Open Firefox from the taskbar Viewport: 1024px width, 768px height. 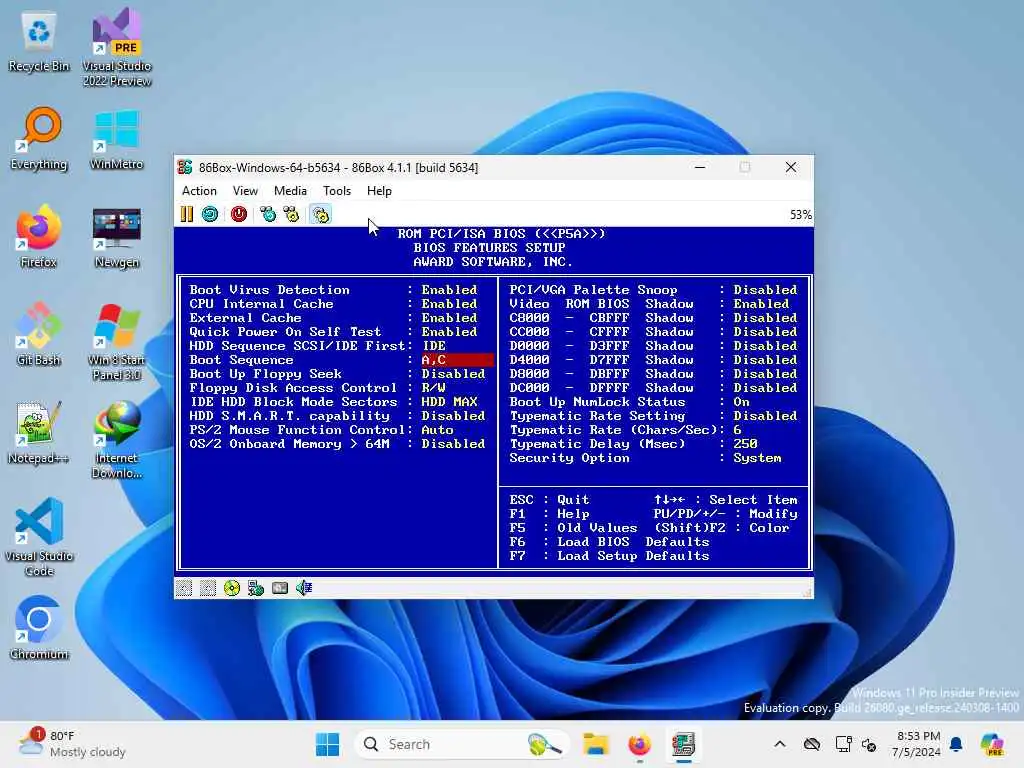(639, 744)
